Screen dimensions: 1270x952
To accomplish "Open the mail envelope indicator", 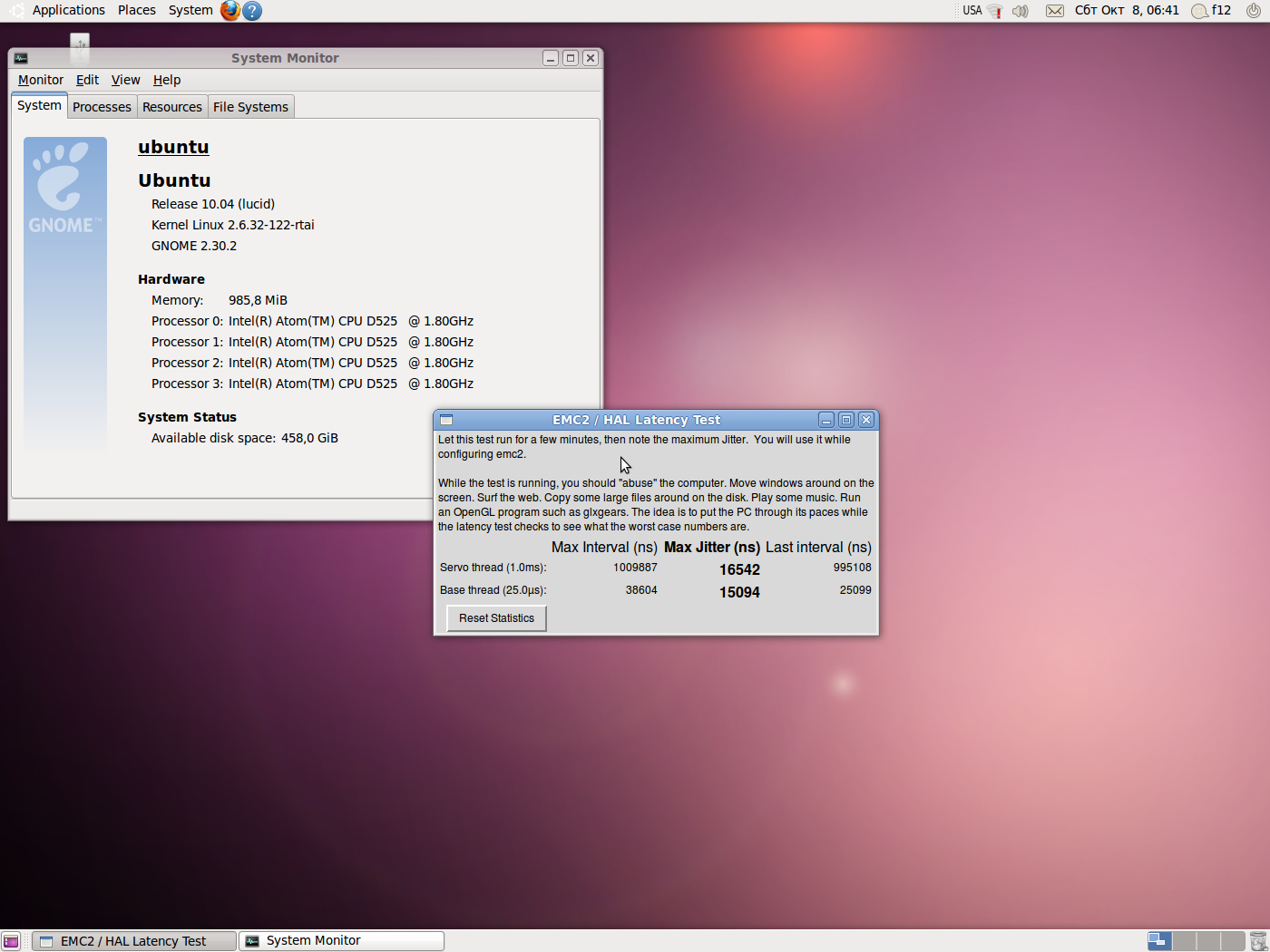I will pyautogui.click(x=1054, y=11).
